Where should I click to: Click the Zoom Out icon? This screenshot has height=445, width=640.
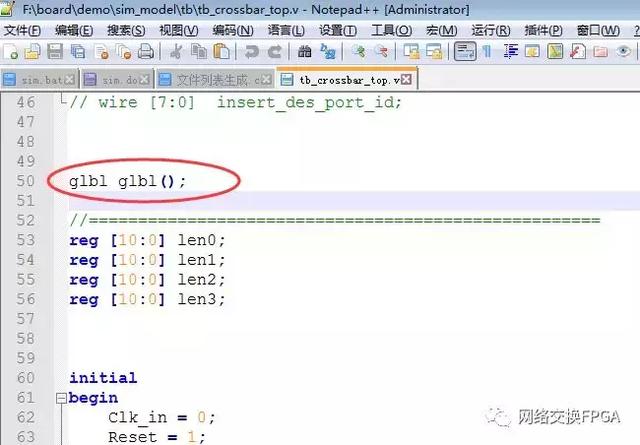click(381, 51)
